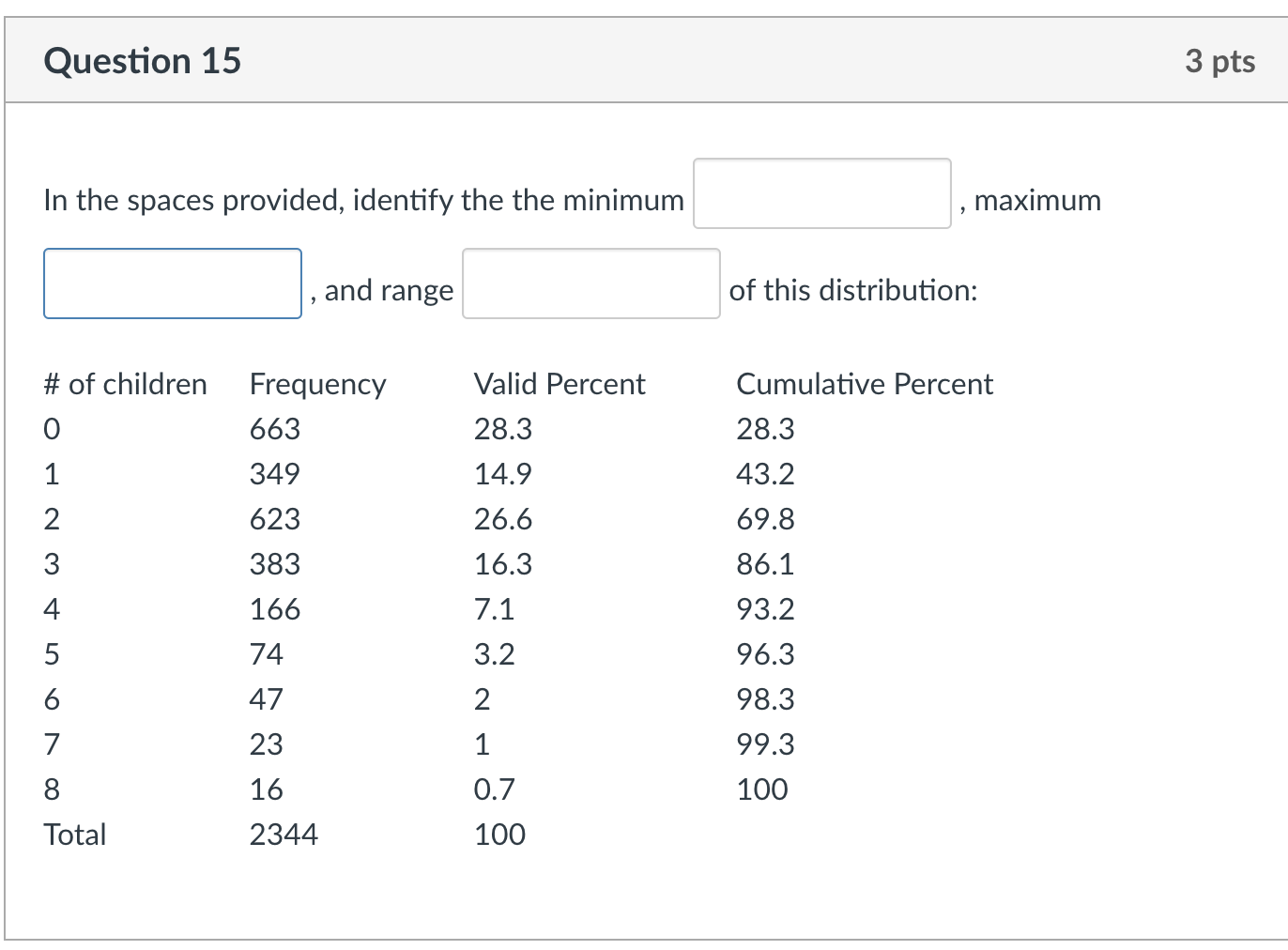Click the minimum answer input field

[821, 193]
